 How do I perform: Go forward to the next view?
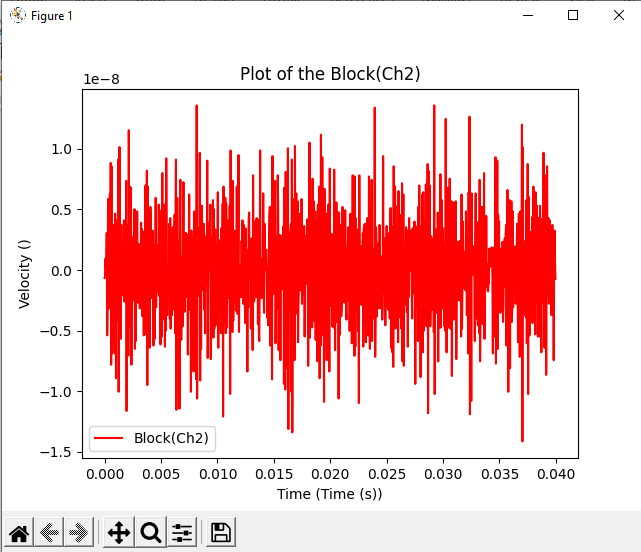pos(78,532)
